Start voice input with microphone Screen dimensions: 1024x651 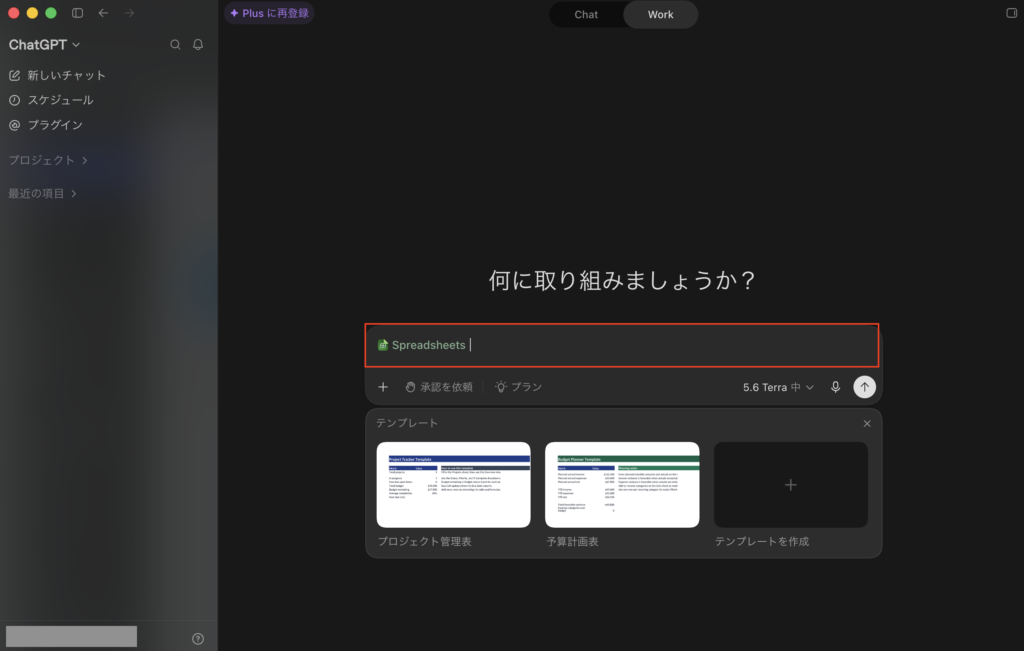pos(835,387)
